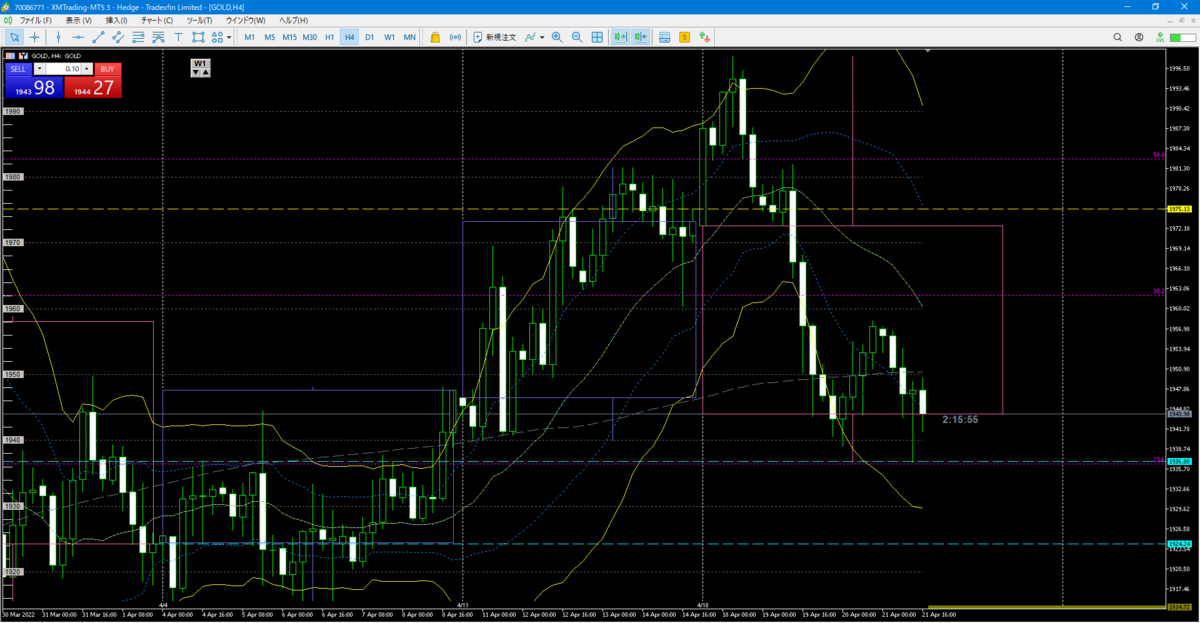The height and width of the screenshot is (623, 1200).
Task: Open the indicators list icon
Action: (531, 37)
